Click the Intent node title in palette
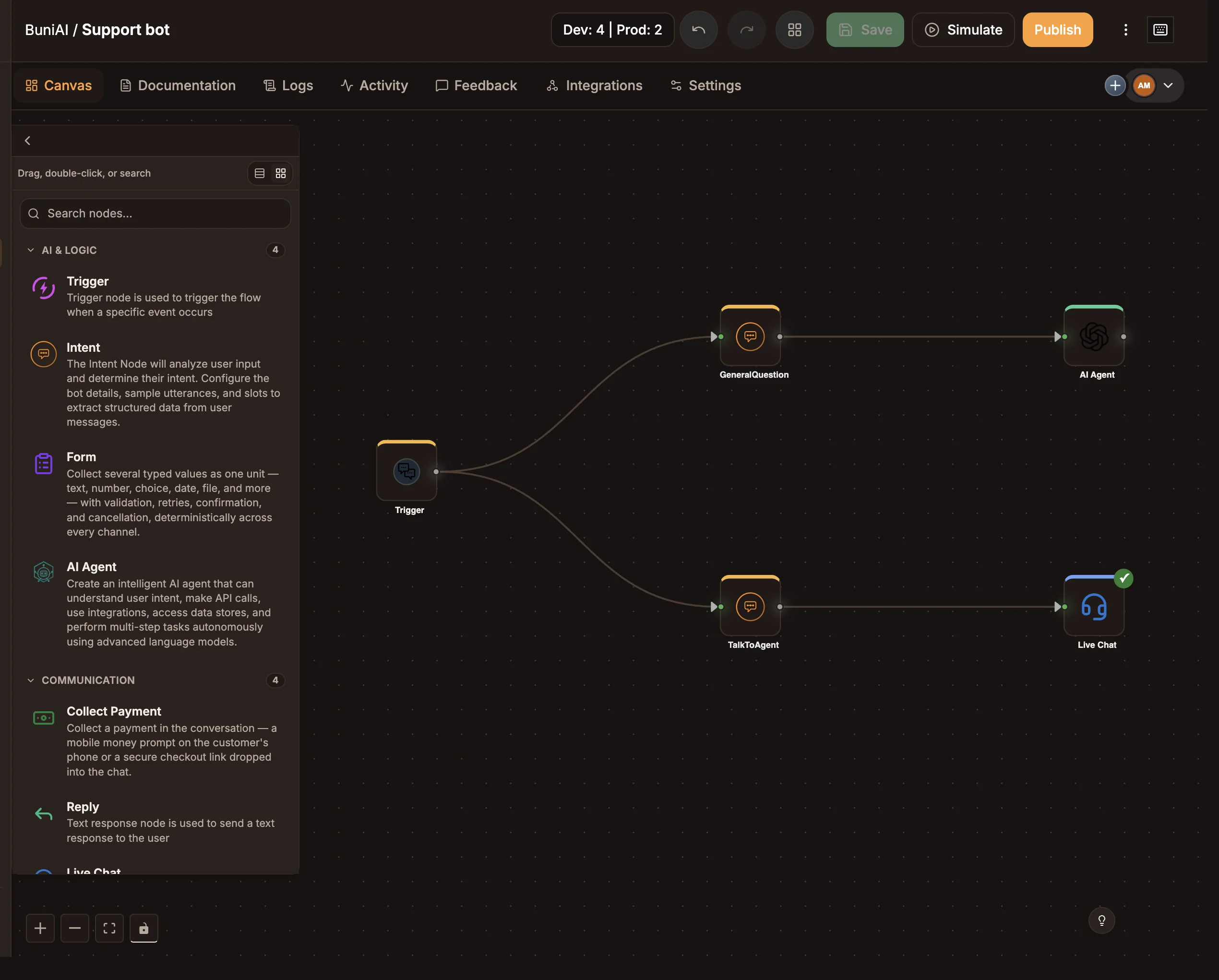The image size is (1219, 980). [x=83, y=347]
